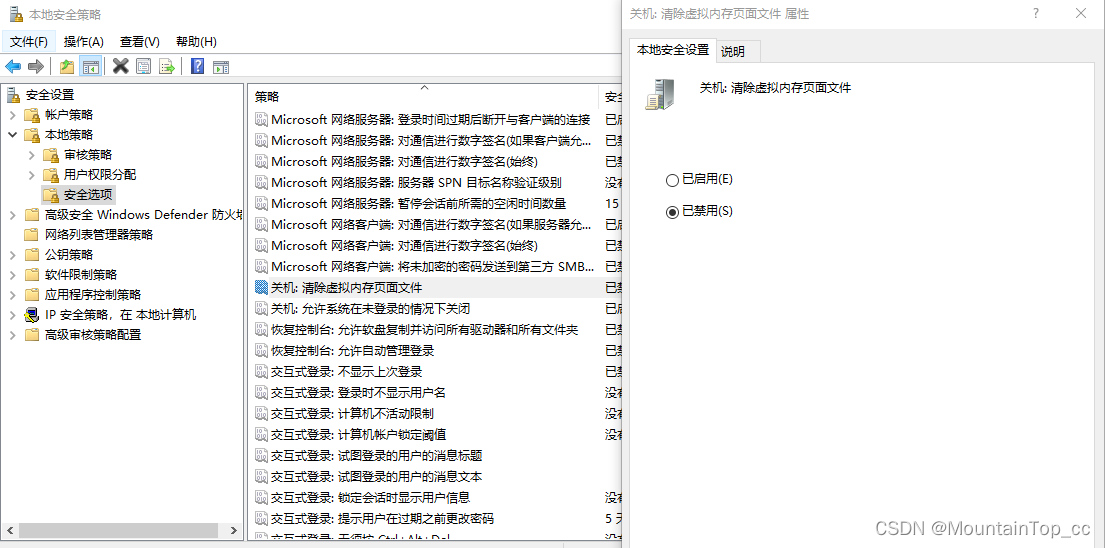Select 将未加密的密码发送到第三方 SMB policy
This screenshot has height=548, width=1105.
pos(433,266)
